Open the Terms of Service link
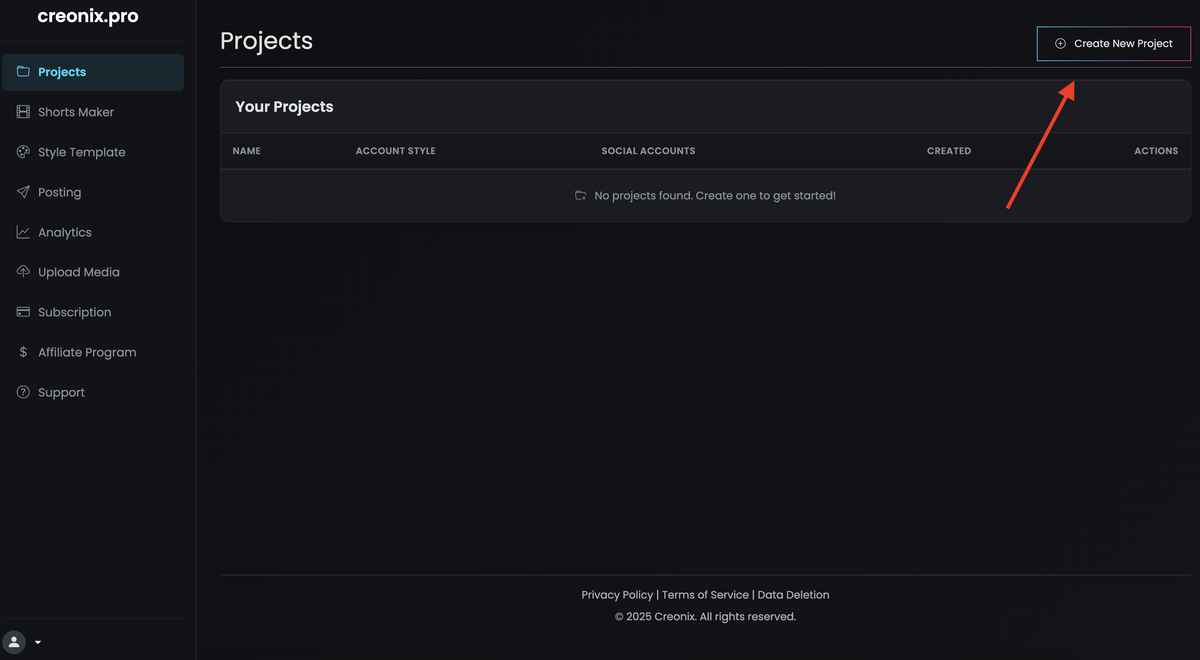The height and width of the screenshot is (660, 1200). coord(705,595)
